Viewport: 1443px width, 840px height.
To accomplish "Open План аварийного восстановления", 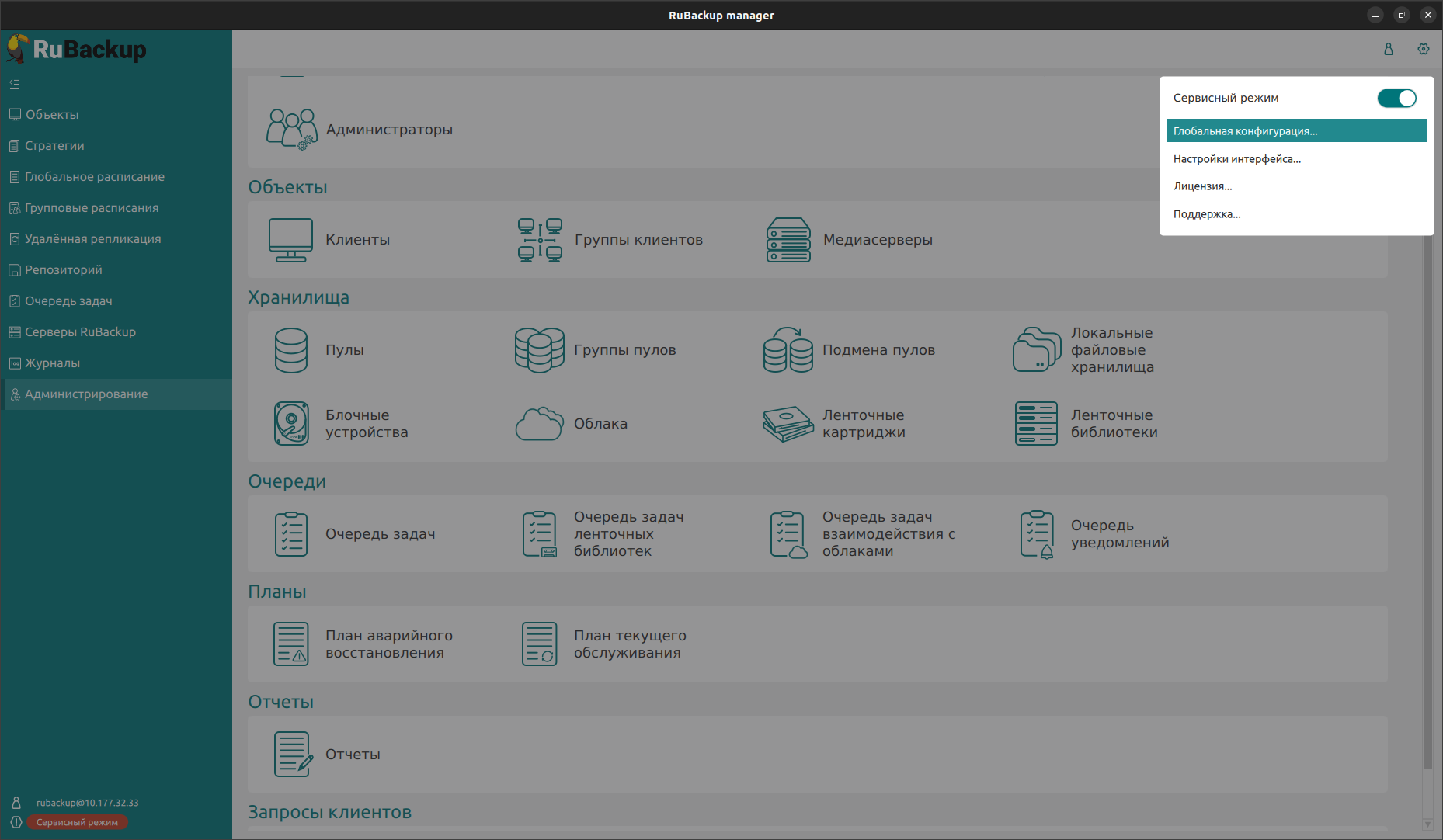I will click(290, 644).
